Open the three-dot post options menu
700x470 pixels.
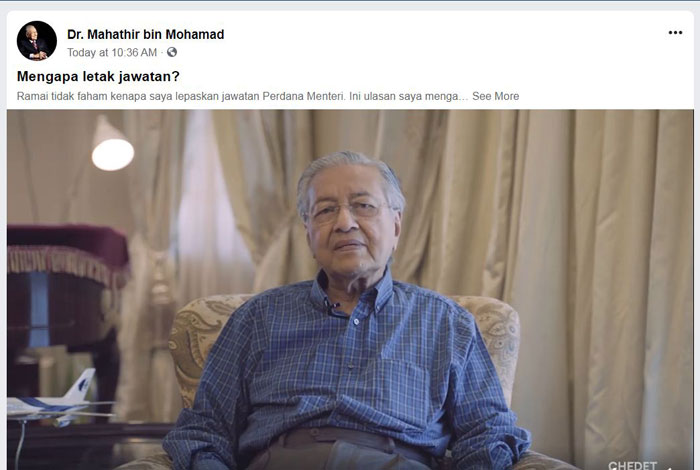675,33
